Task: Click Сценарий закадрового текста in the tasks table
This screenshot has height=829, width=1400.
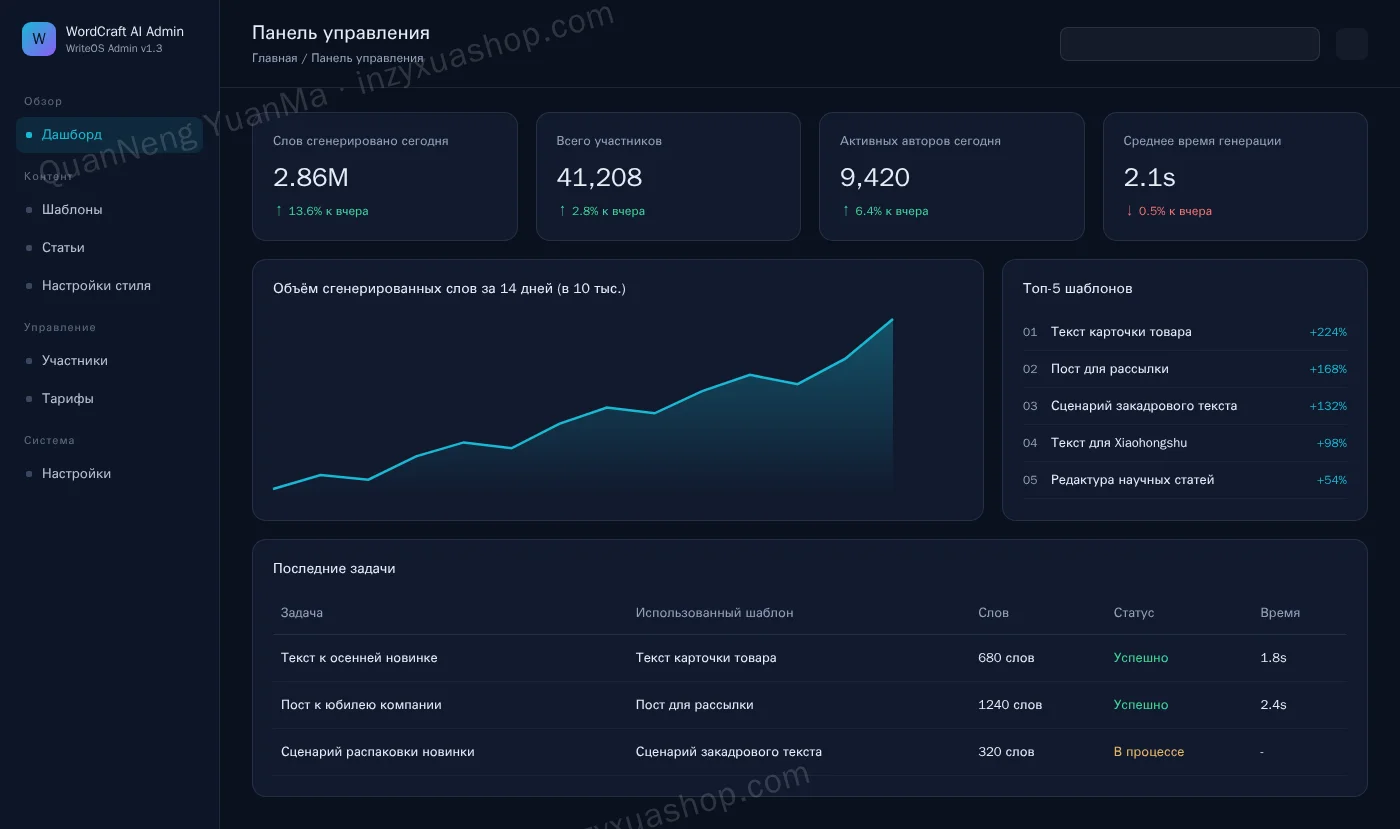Action: pos(729,752)
